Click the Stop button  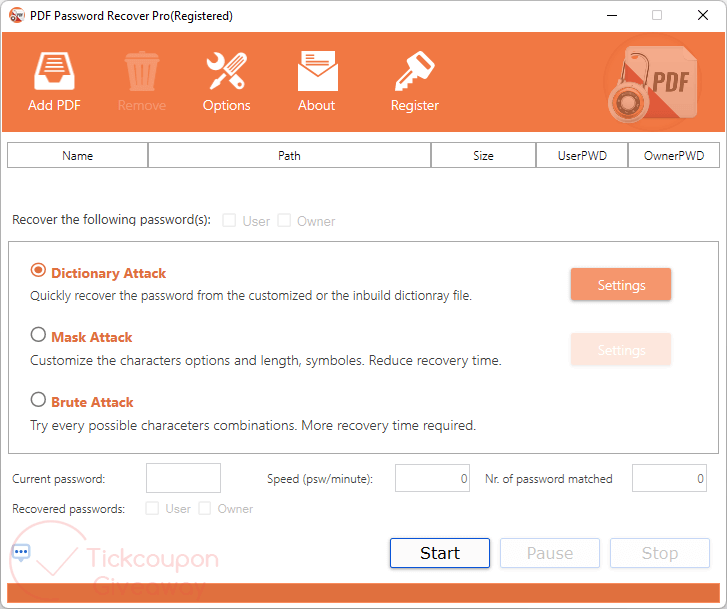click(660, 553)
